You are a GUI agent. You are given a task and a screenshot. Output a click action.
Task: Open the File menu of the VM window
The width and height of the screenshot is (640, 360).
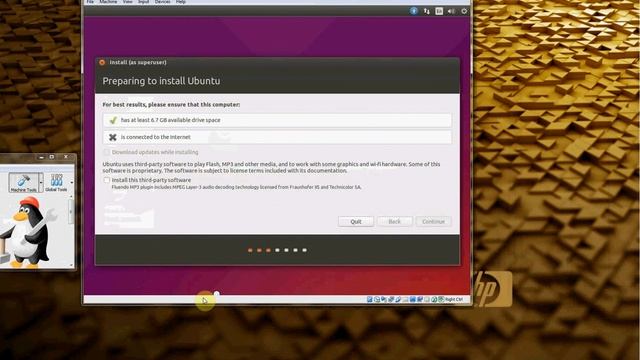90,2
